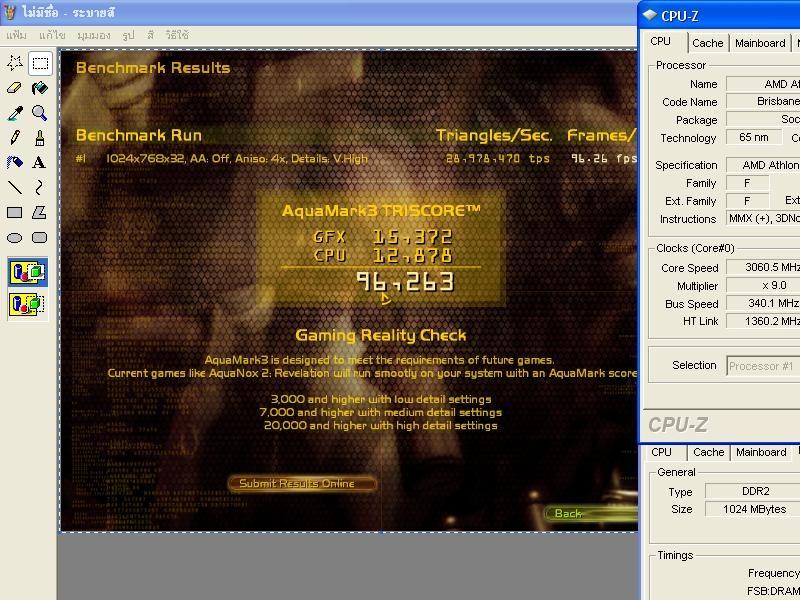Click 'Submit Results Online' in the pasted image
The width and height of the screenshot is (800, 600).
302,483
